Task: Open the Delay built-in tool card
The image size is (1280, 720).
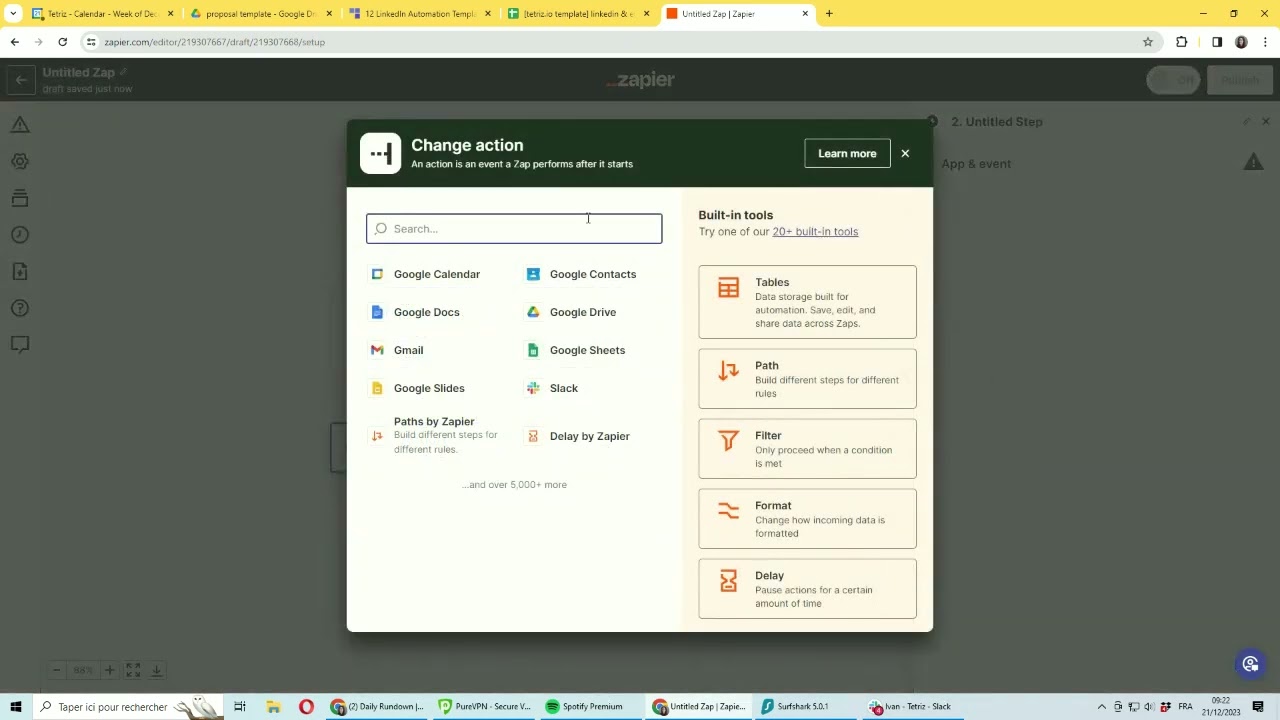Action: (x=807, y=589)
